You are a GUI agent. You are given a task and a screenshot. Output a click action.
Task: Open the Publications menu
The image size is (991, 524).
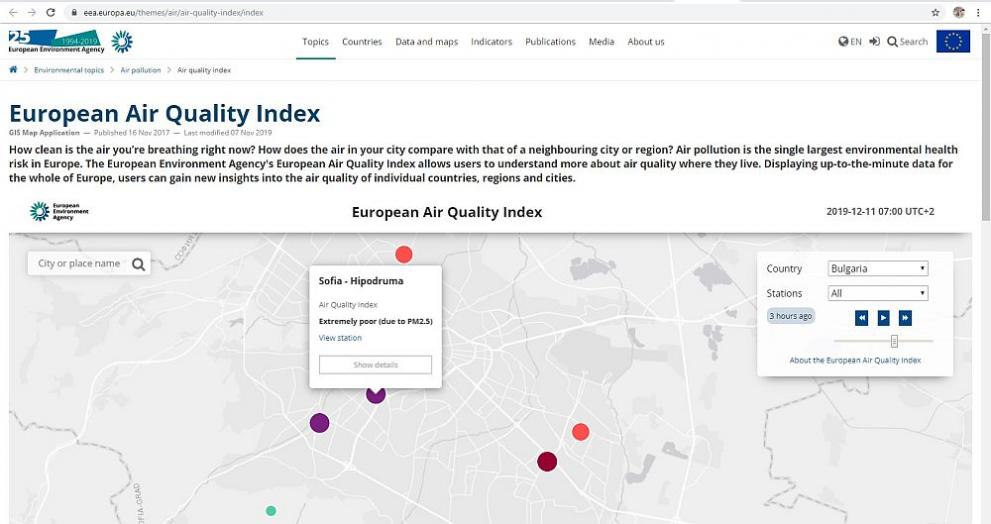tap(550, 42)
